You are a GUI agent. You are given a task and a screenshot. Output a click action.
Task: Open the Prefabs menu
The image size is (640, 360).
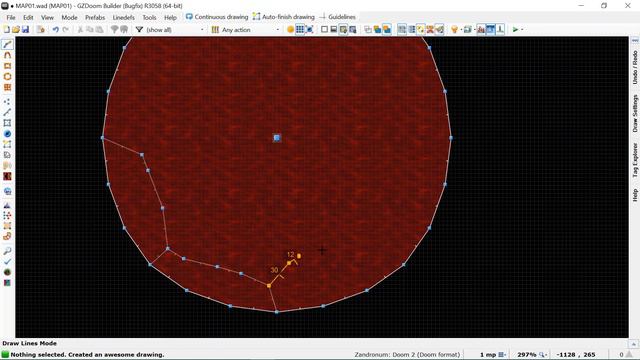95,17
